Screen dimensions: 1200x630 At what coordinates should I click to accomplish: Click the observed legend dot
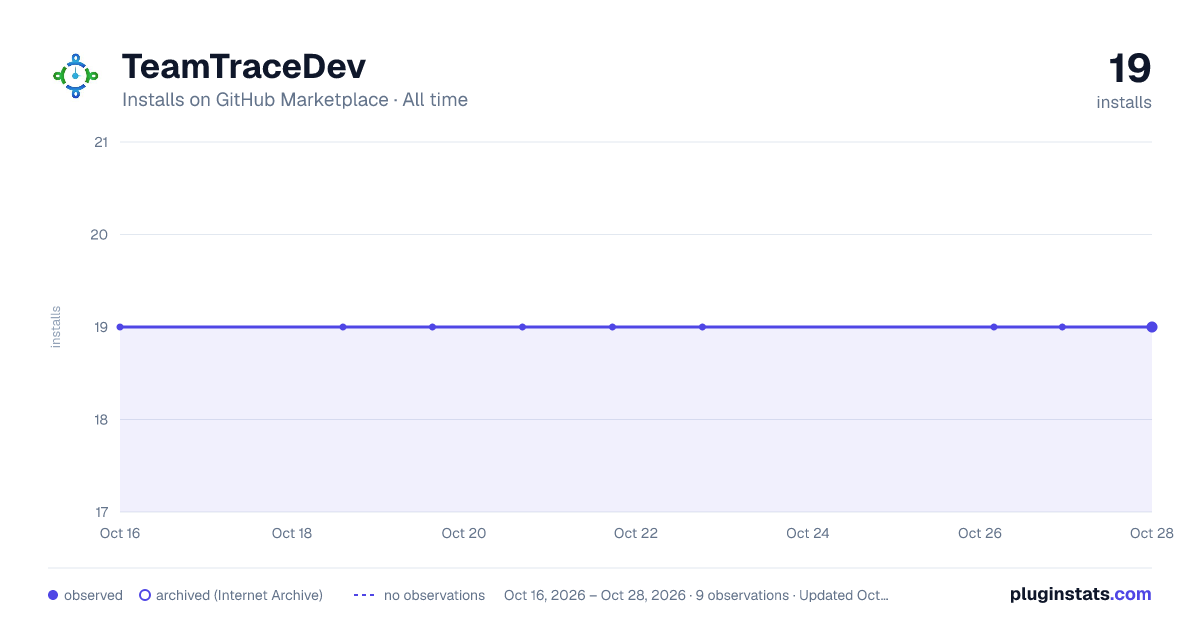click(53, 595)
